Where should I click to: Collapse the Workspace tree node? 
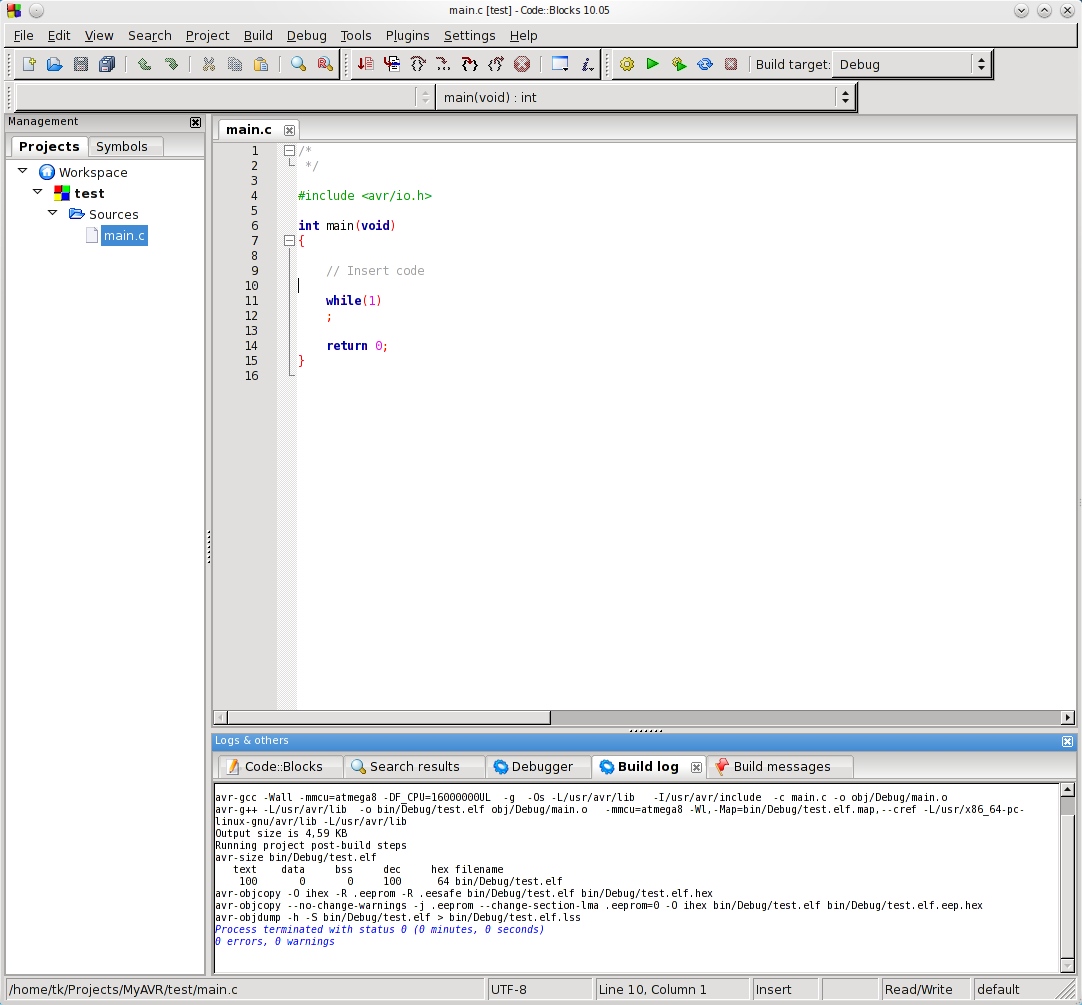coord(22,171)
